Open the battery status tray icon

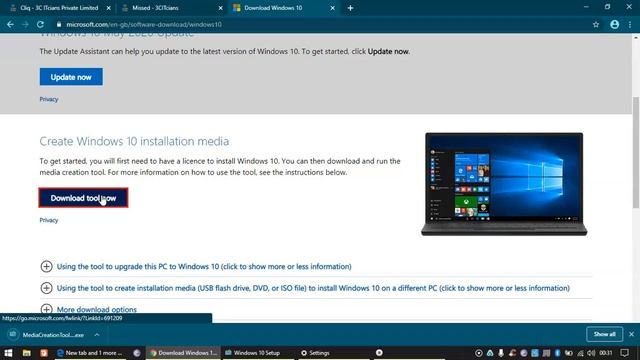tap(569, 353)
